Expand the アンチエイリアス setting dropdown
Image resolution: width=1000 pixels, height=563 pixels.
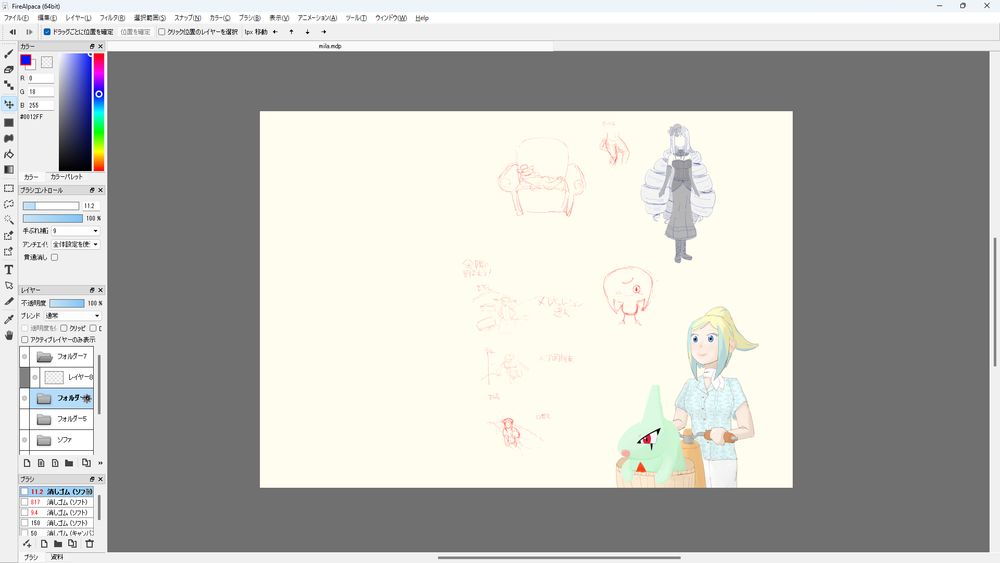pos(75,244)
